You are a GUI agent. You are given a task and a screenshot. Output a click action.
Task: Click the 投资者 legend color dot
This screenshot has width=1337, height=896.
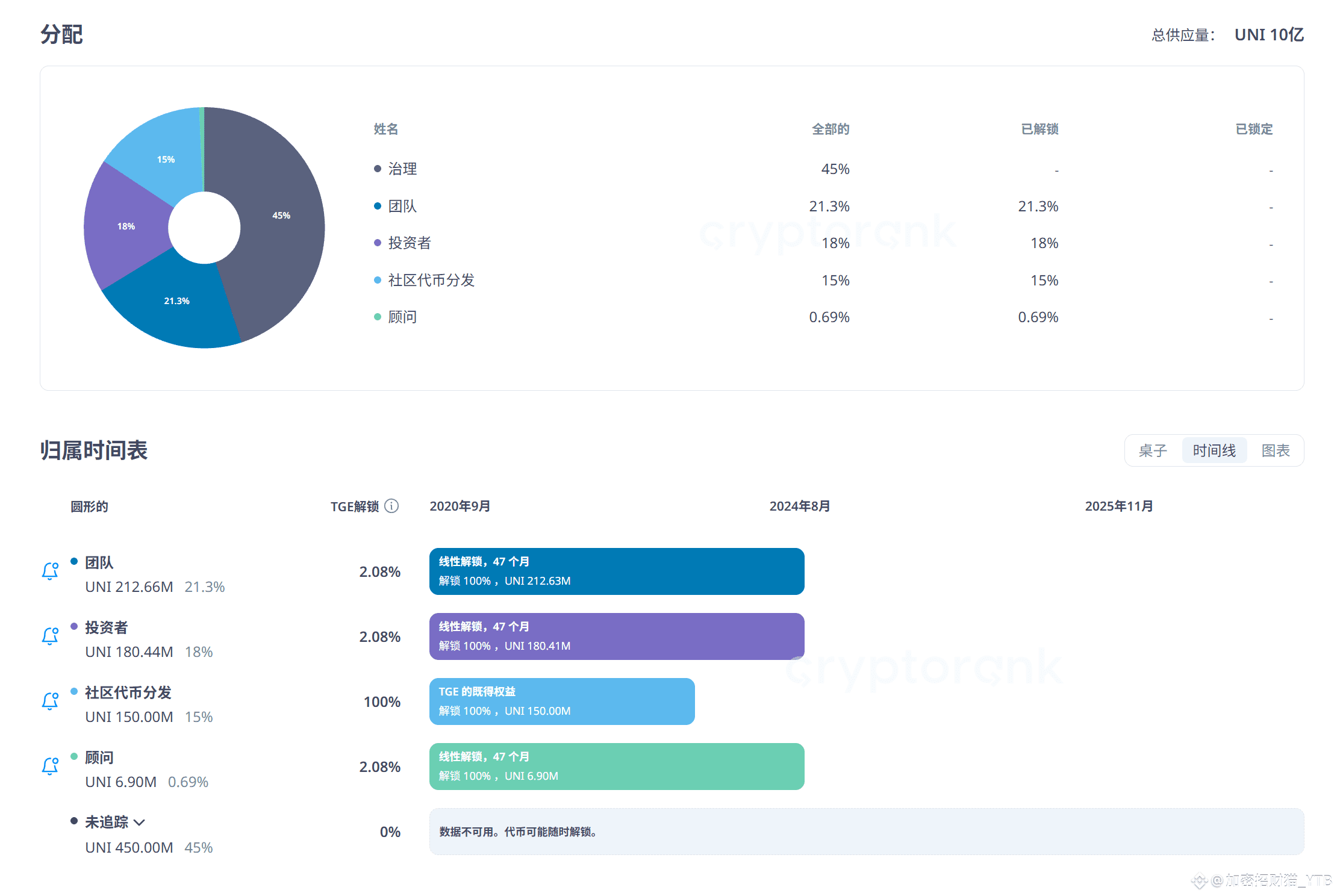coord(378,243)
